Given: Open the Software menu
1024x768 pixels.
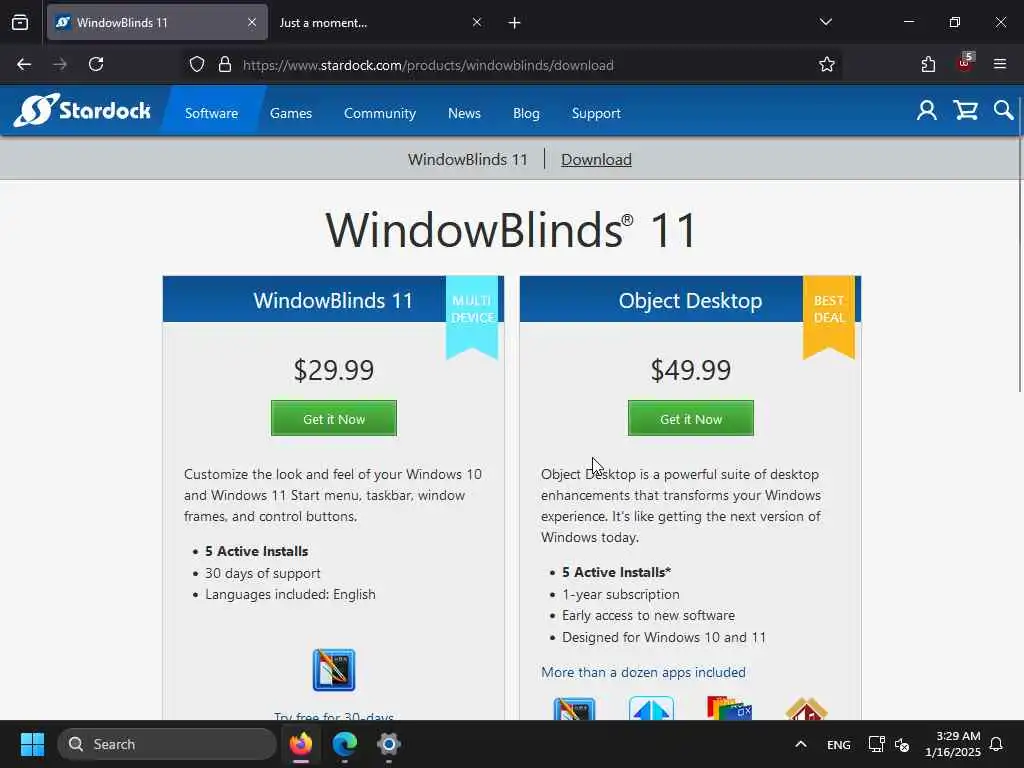Looking at the screenshot, I should (211, 113).
